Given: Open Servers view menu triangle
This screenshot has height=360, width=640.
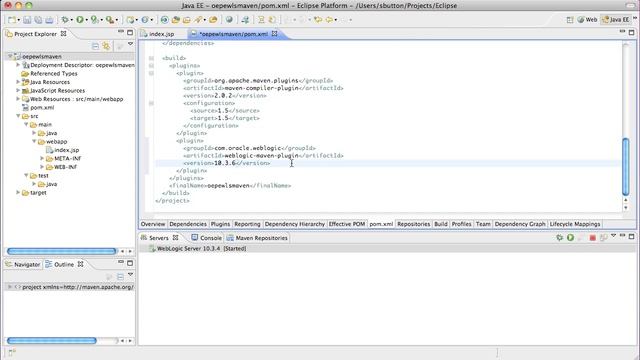Looking at the screenshot, I should click(613, 236).
